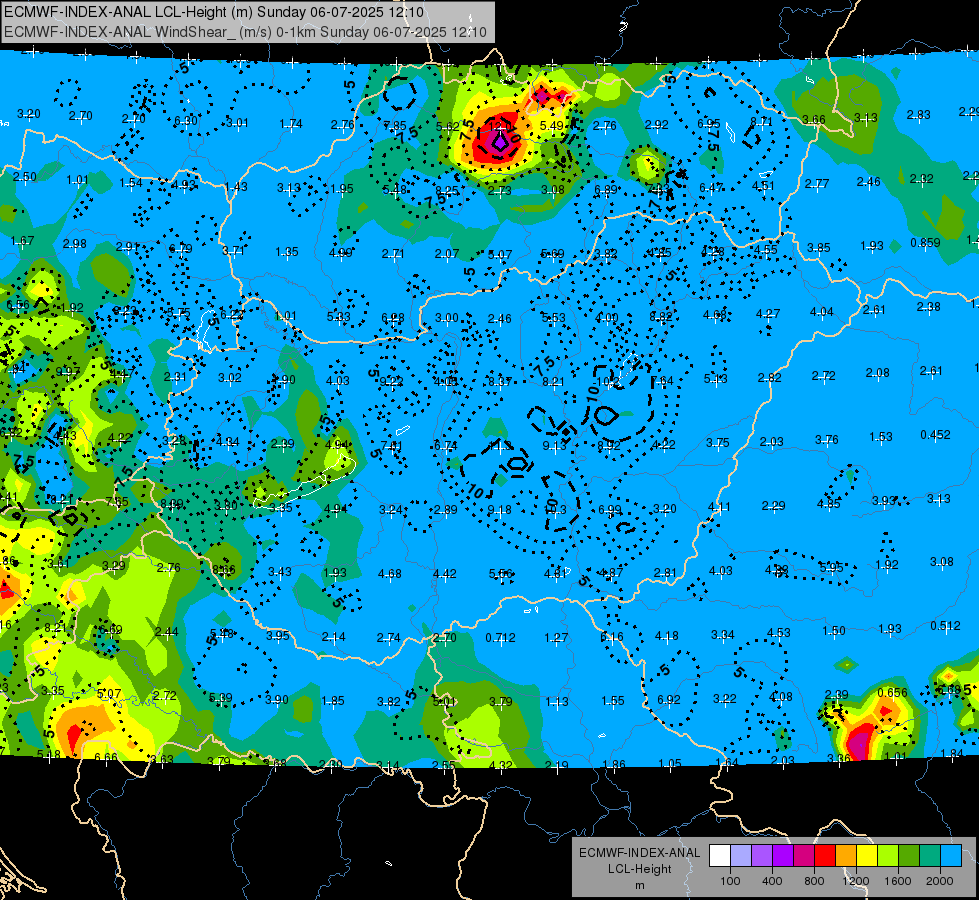
Task: Click the red legend color swatch
Action: [x=825, y=856]
